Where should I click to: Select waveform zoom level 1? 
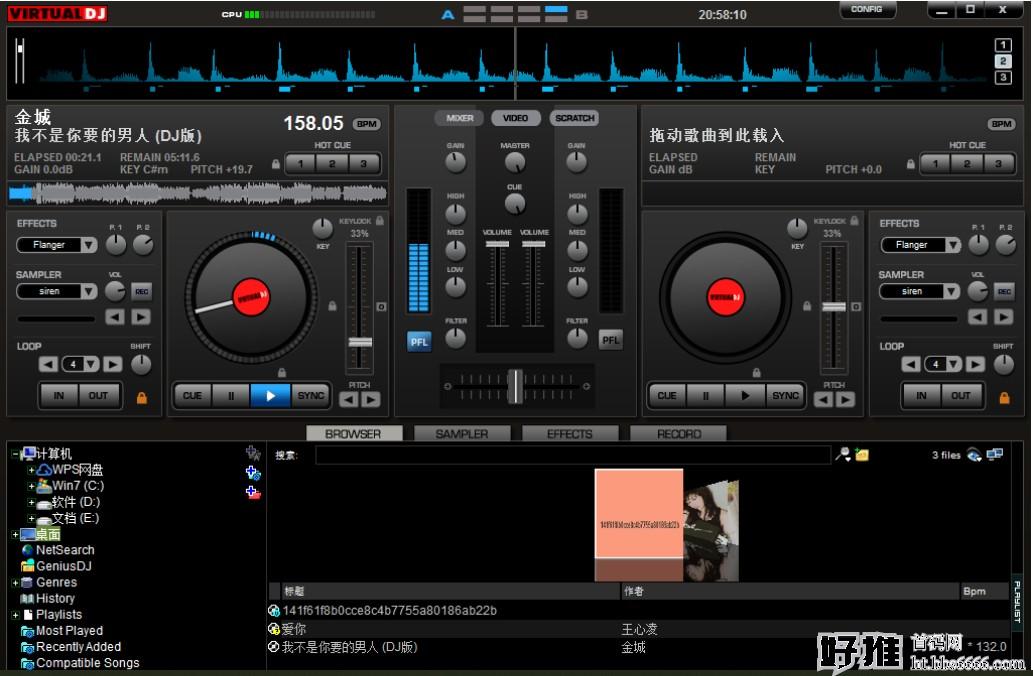(x=1003, y=45)
